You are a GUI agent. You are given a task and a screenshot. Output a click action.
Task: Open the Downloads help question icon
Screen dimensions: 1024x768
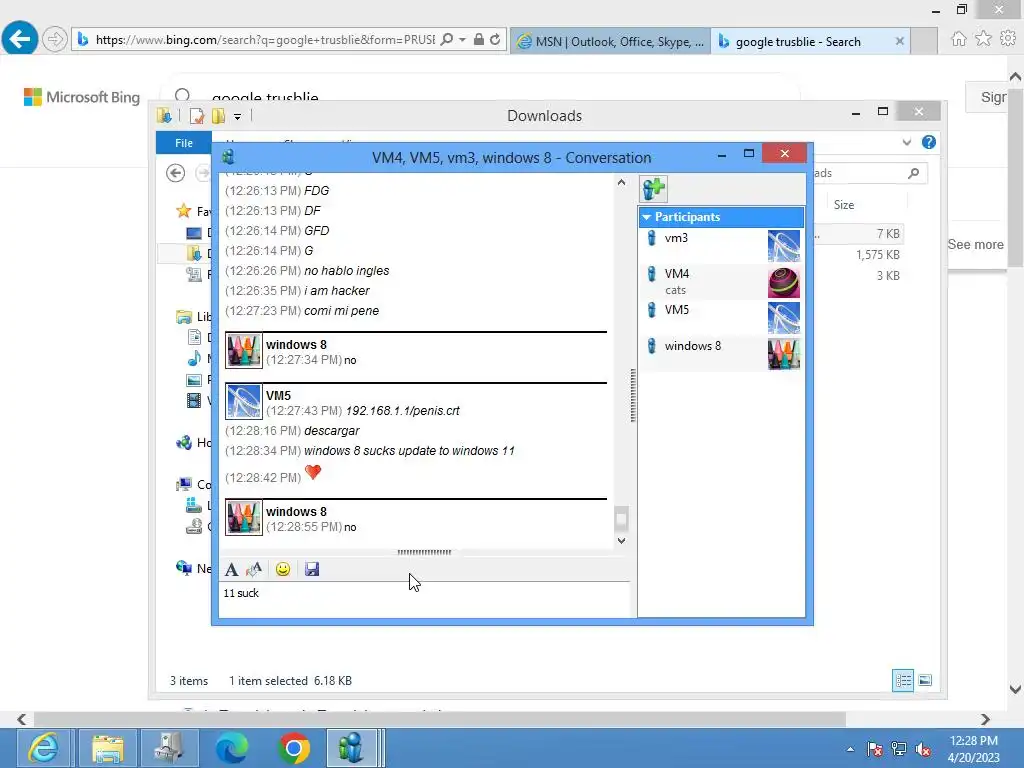[x=929, y=142]
